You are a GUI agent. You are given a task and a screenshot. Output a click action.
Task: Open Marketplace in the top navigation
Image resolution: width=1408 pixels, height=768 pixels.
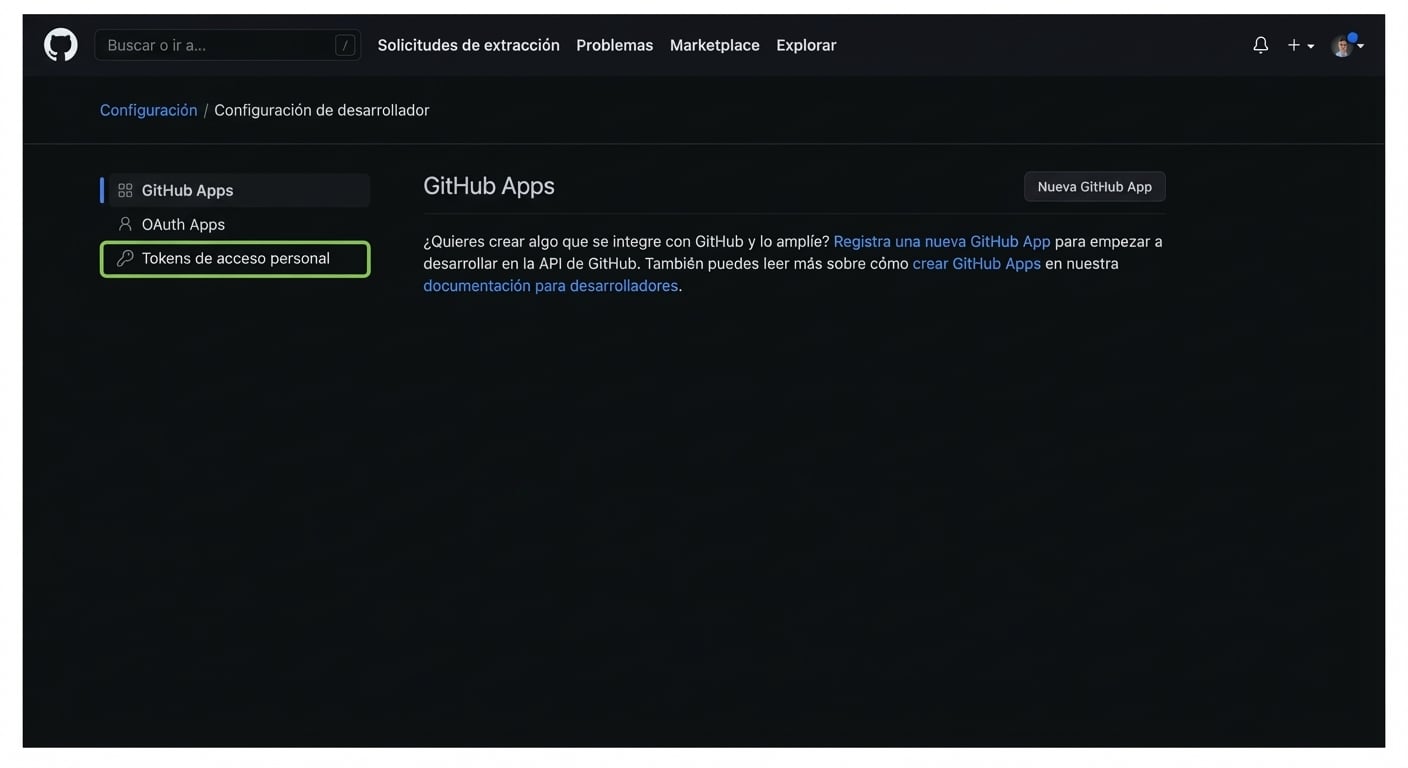pyautogui.click(x=714, y=45)
